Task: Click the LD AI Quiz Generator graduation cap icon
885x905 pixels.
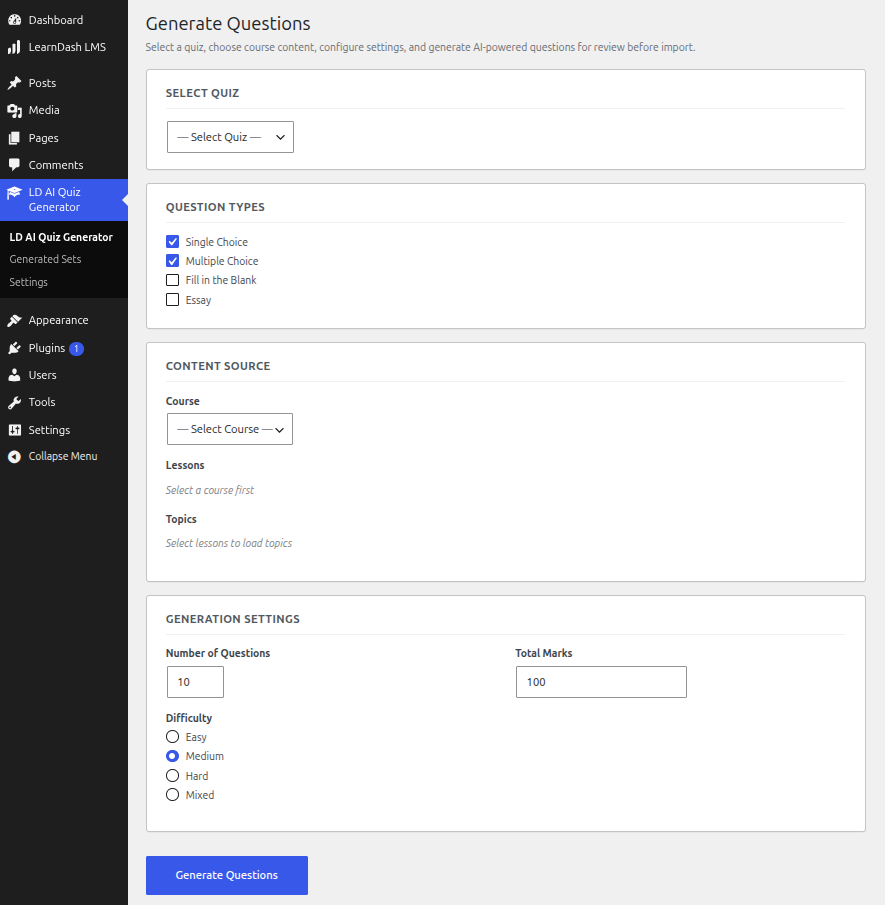Action: [14, 193]
